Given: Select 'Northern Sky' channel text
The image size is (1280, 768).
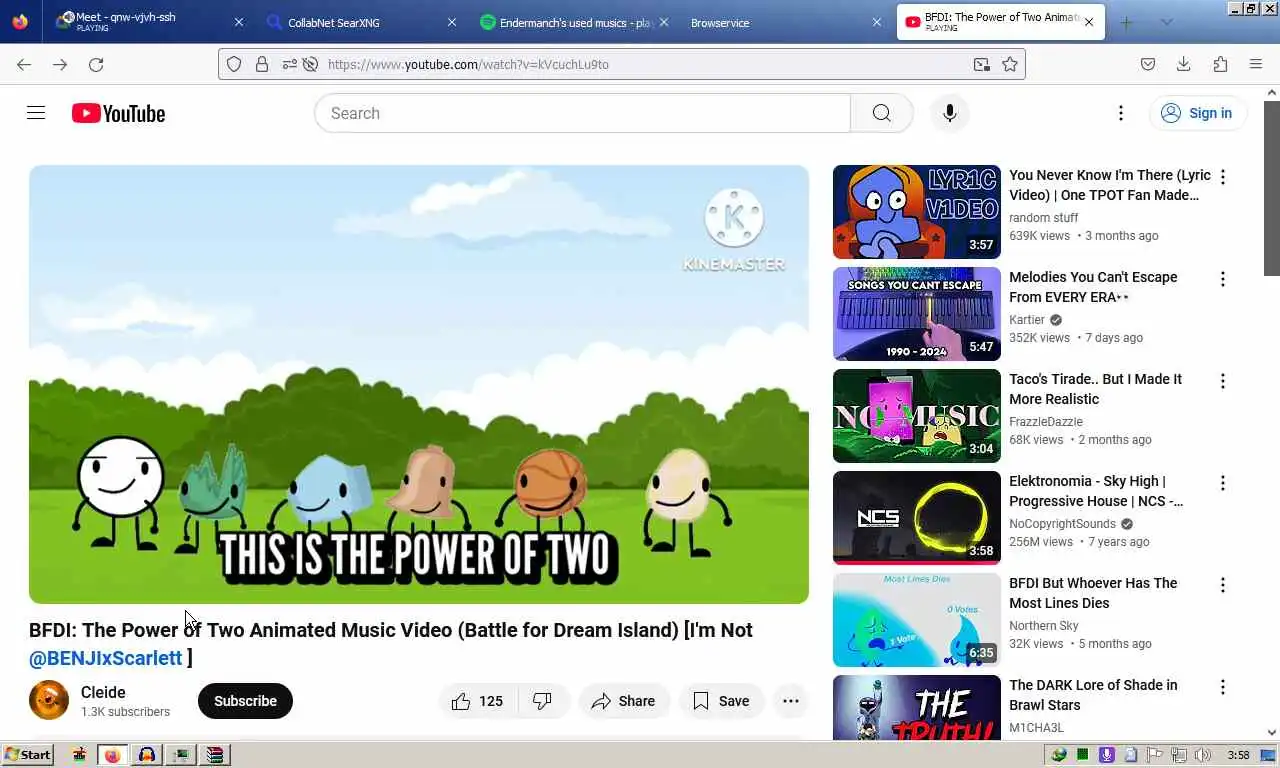Looking at the screenshot, I should point(1044,626).
